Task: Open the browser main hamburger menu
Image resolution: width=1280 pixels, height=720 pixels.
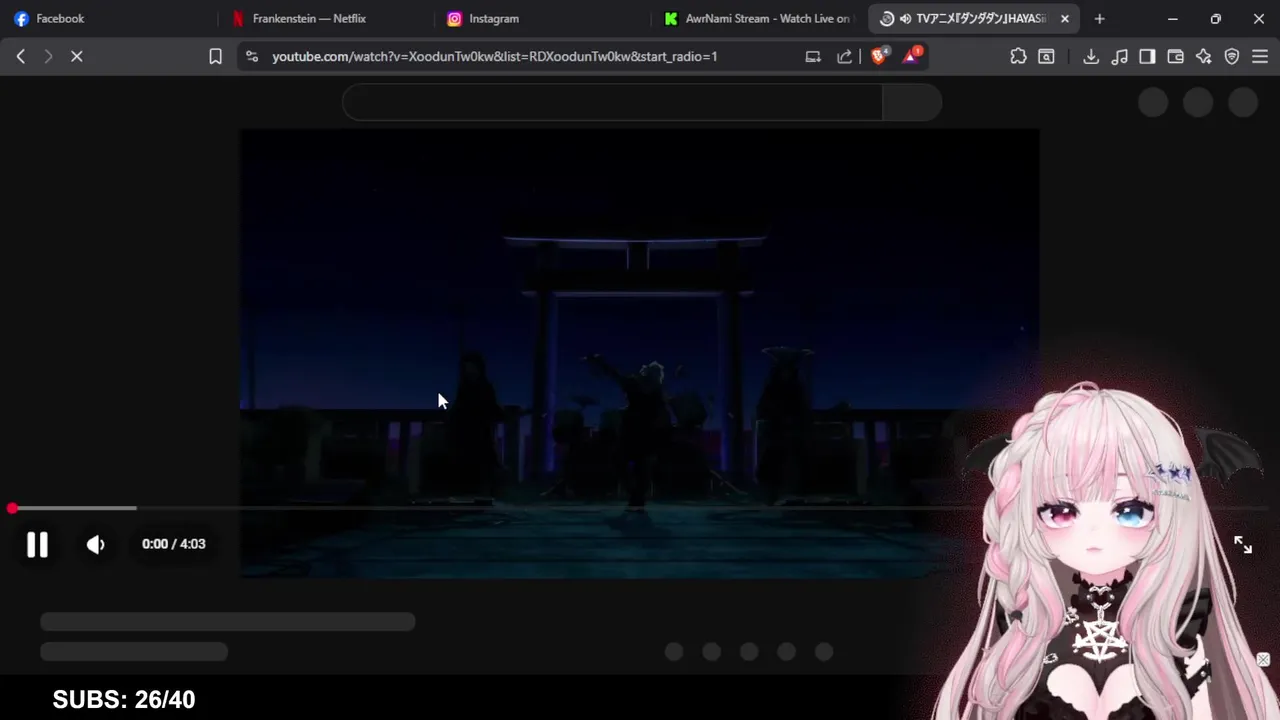Action: 1260,57
